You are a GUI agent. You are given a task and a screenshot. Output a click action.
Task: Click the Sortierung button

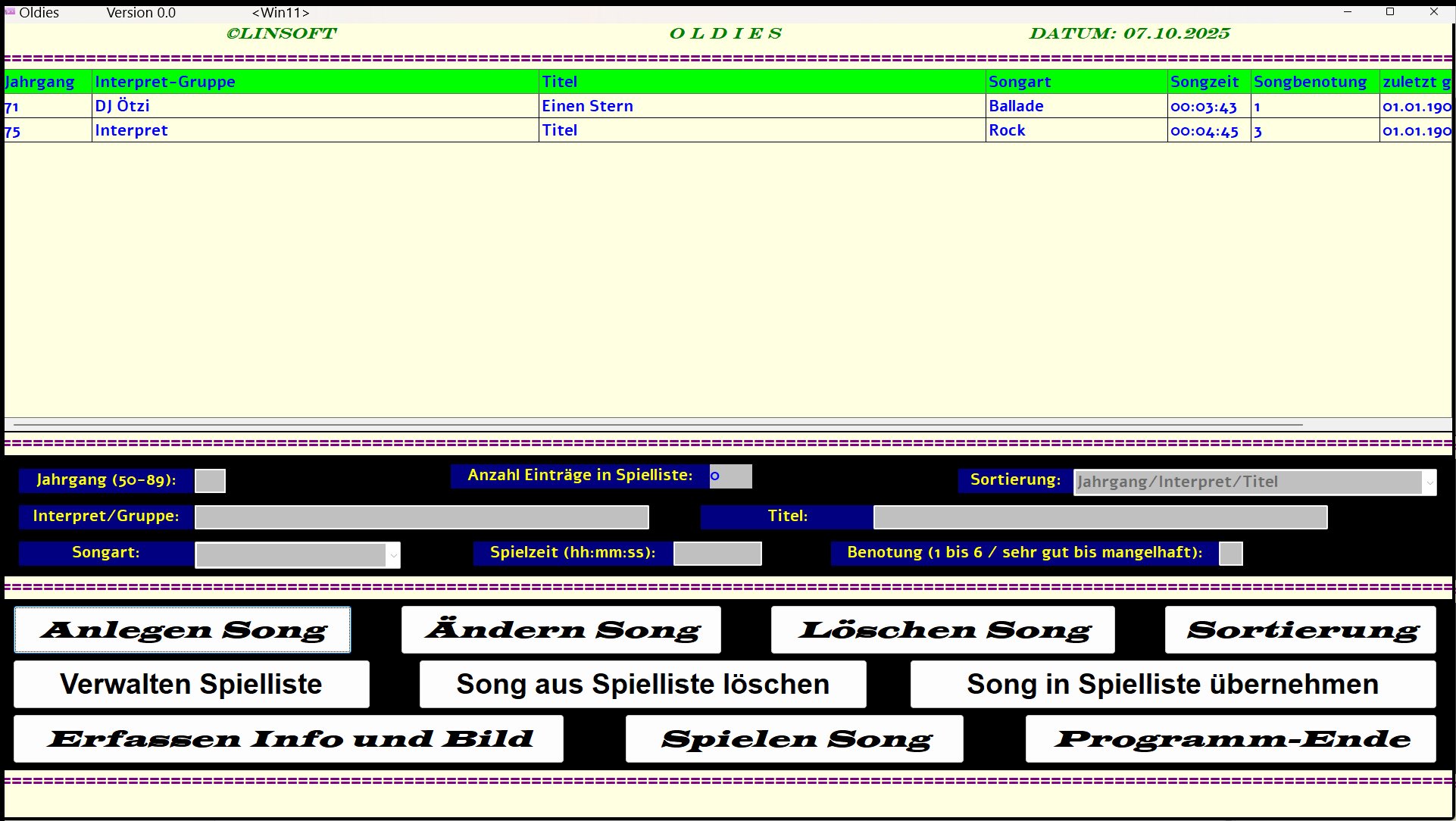[1300, 630]
